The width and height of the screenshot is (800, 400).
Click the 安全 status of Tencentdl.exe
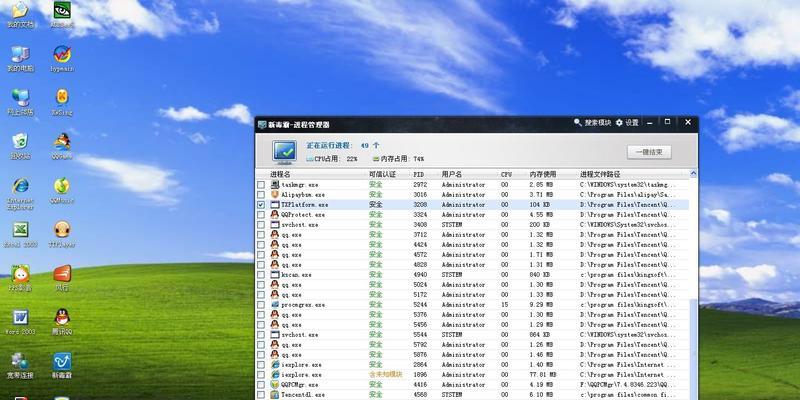[376, 394]
